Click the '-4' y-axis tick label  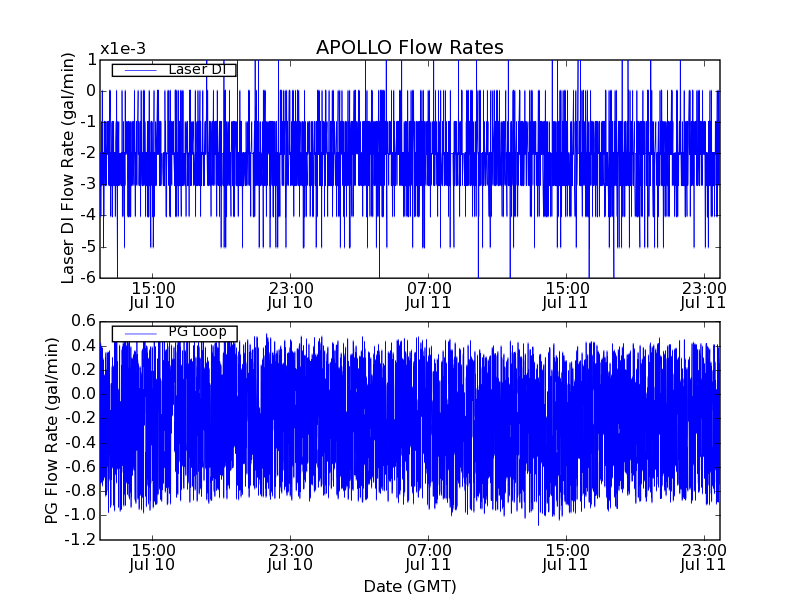click(x=88, y=215)
